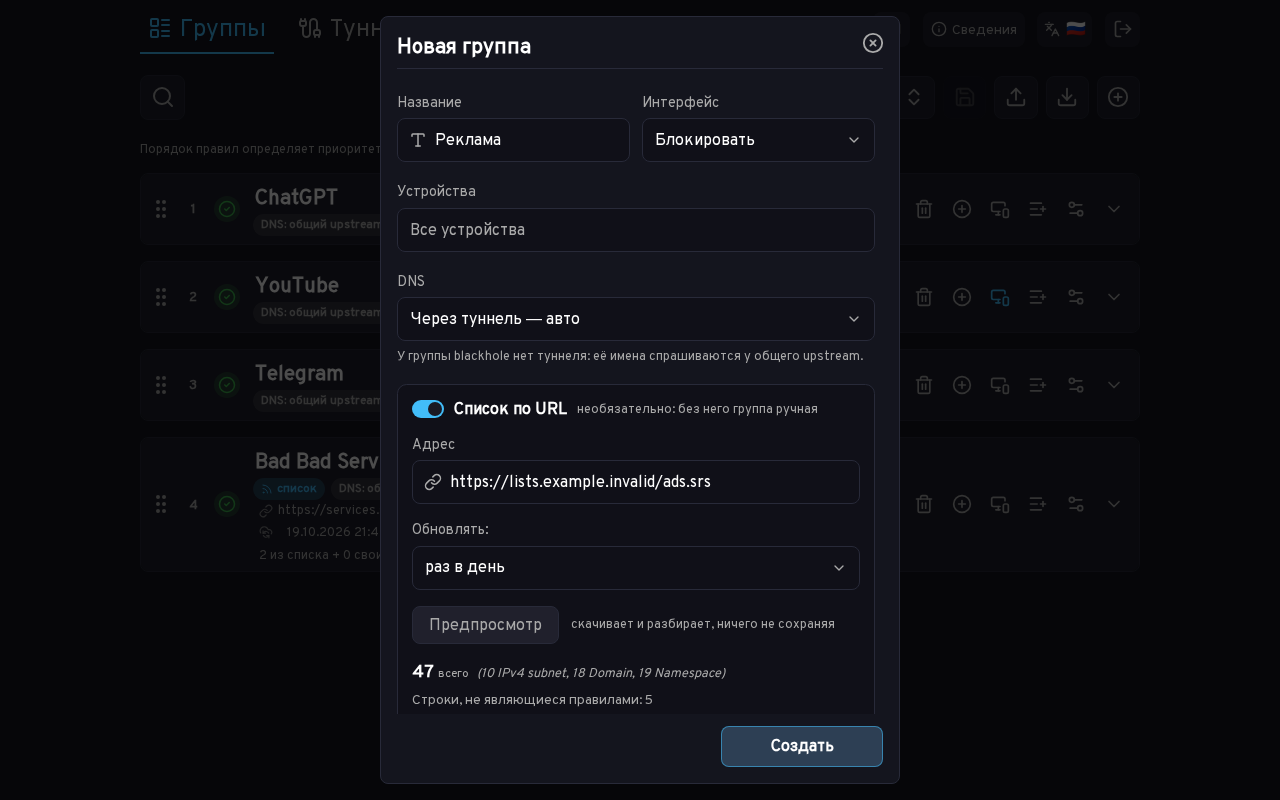Click the Предпросмотр button

tap(485, 625)
